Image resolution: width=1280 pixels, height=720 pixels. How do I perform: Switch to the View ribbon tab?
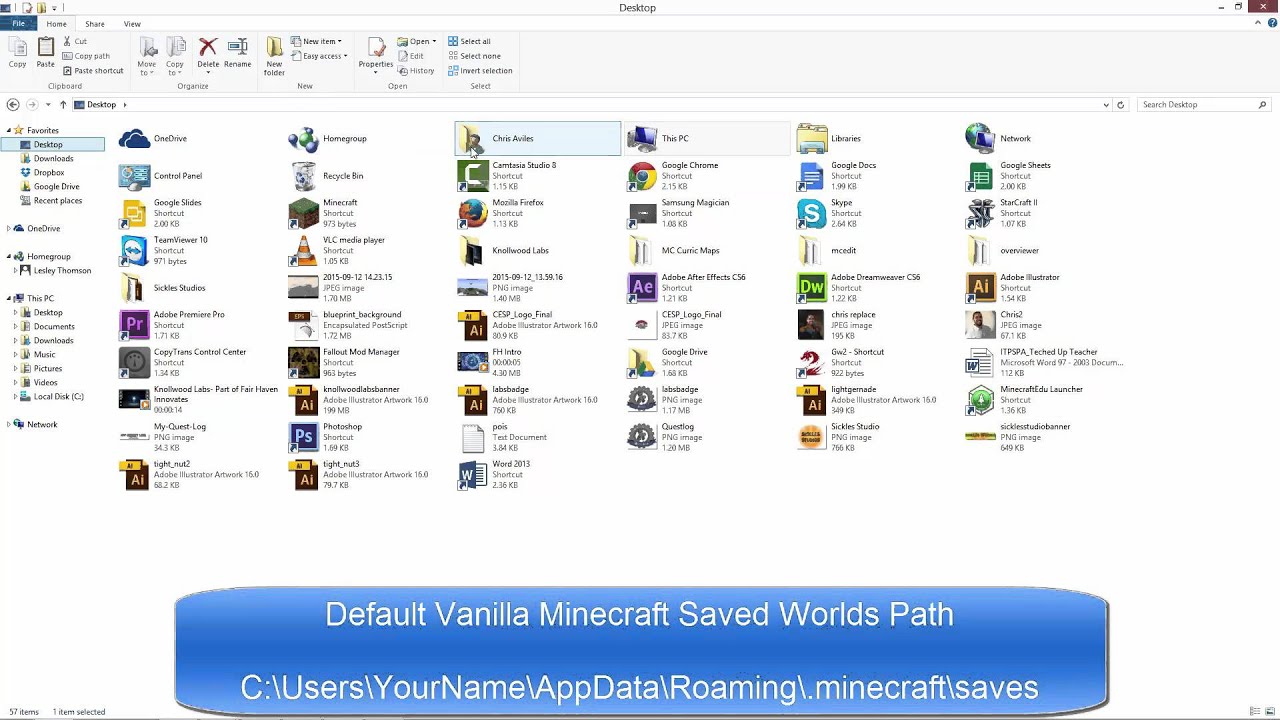132,24
